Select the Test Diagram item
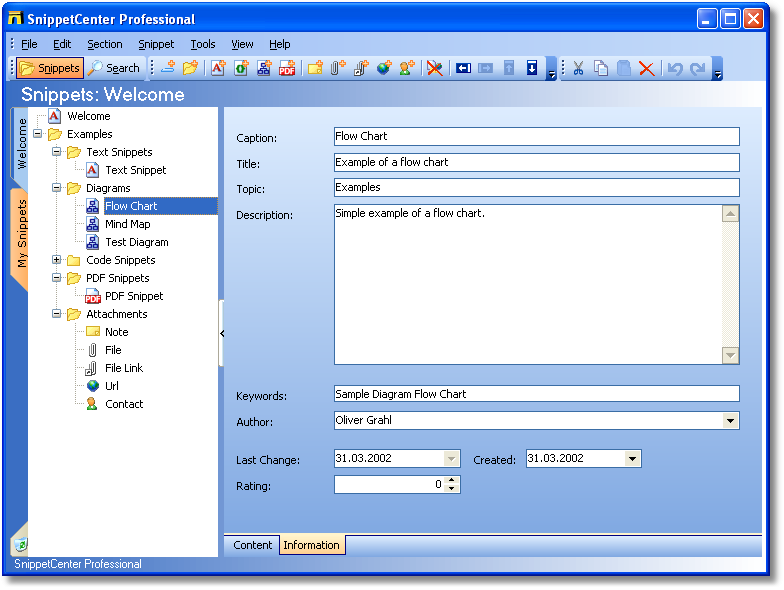This screenshot has width=784, height=590. click(136, 242)
